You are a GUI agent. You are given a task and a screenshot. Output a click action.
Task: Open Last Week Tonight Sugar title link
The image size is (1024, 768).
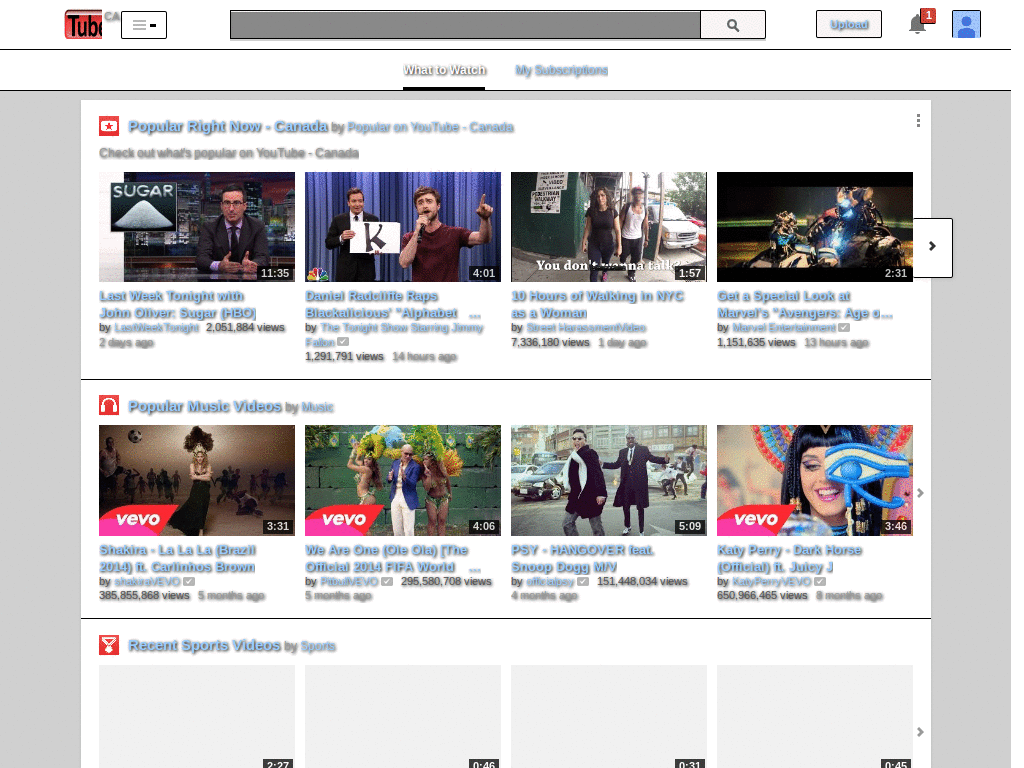point(178,305)
